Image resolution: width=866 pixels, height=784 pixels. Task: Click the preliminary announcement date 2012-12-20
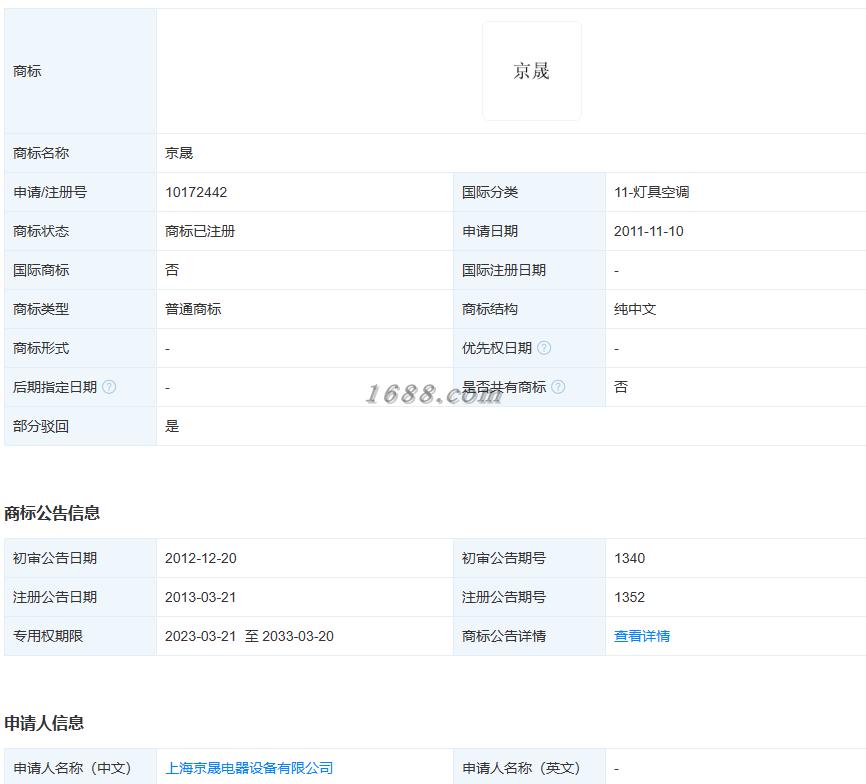[x=200, y=558]
